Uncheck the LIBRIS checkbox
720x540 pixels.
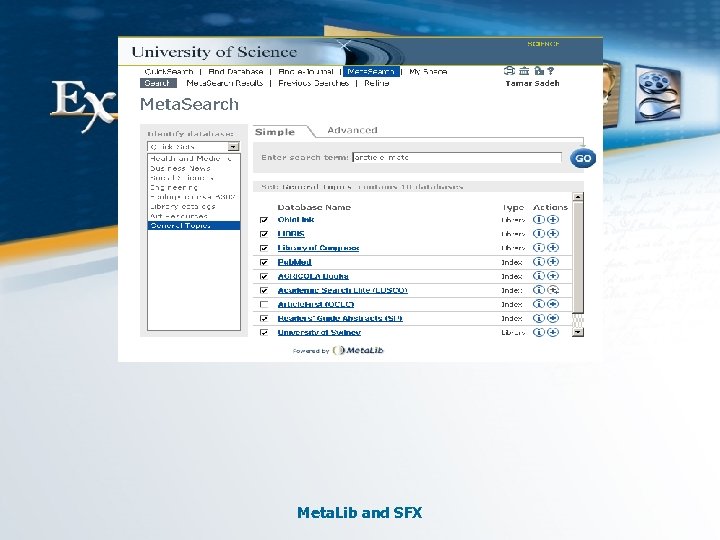pyautogui.click(x=264, y=234)
